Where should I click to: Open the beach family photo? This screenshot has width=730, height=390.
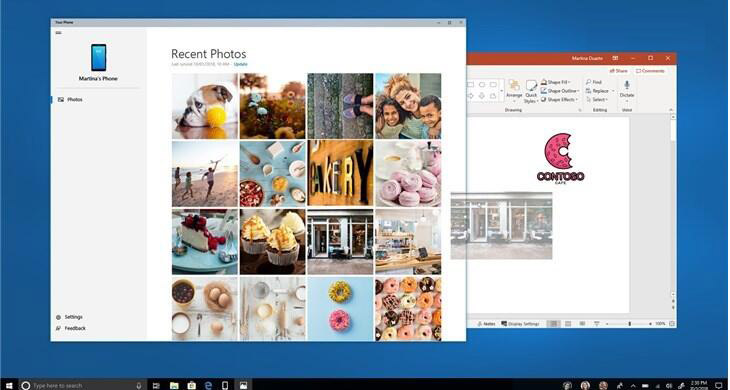(205, 174)
